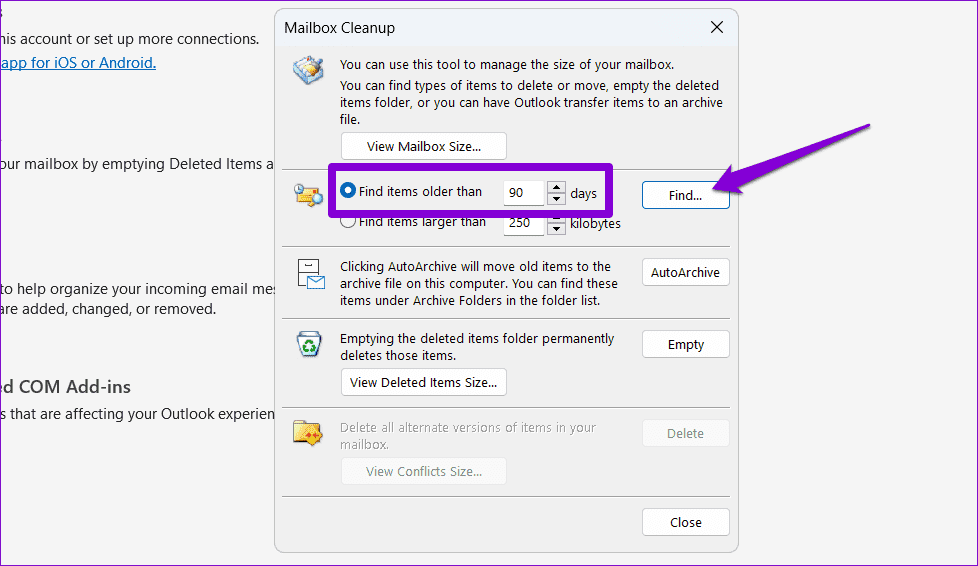This screenshot has width=978, height=566.
Task: Increase days value with up arrow
Action: coord(556,187)
